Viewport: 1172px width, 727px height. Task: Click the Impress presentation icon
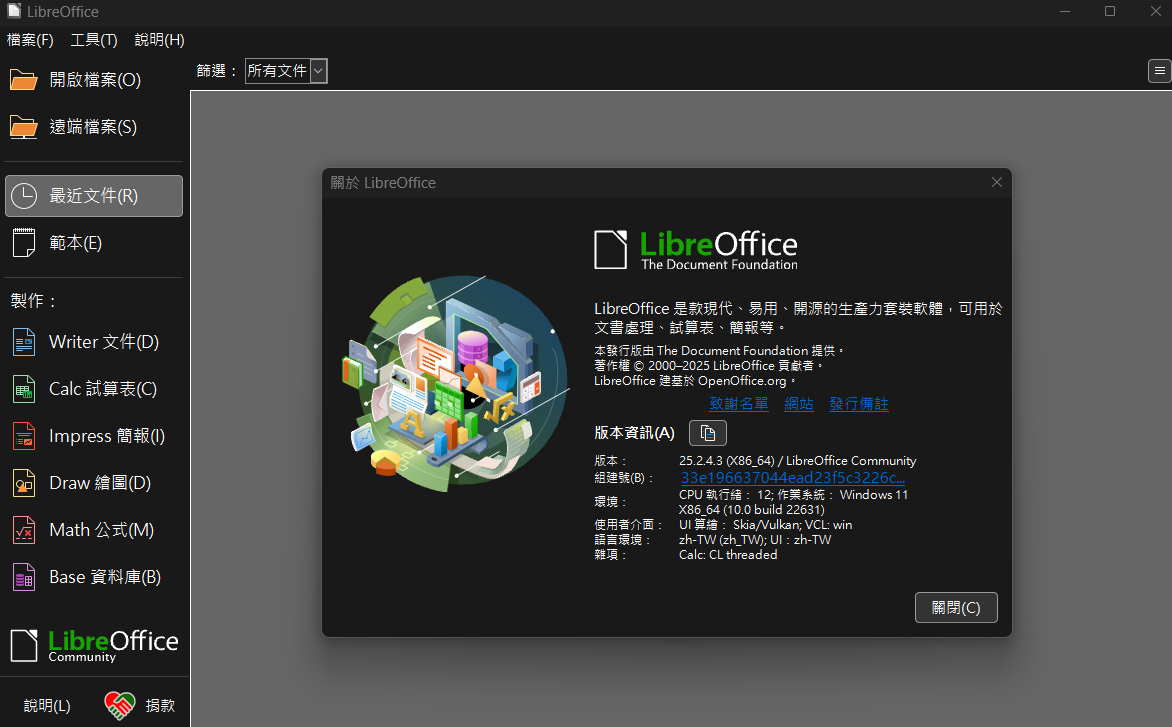coord(24,436)
